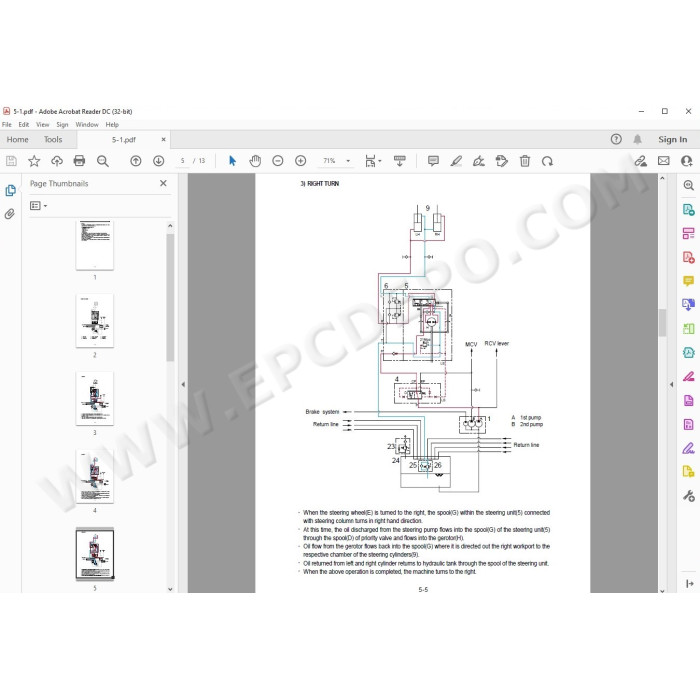Rotate the page view
This screenshot has height=700, width=700.
[x=547, y=161]
